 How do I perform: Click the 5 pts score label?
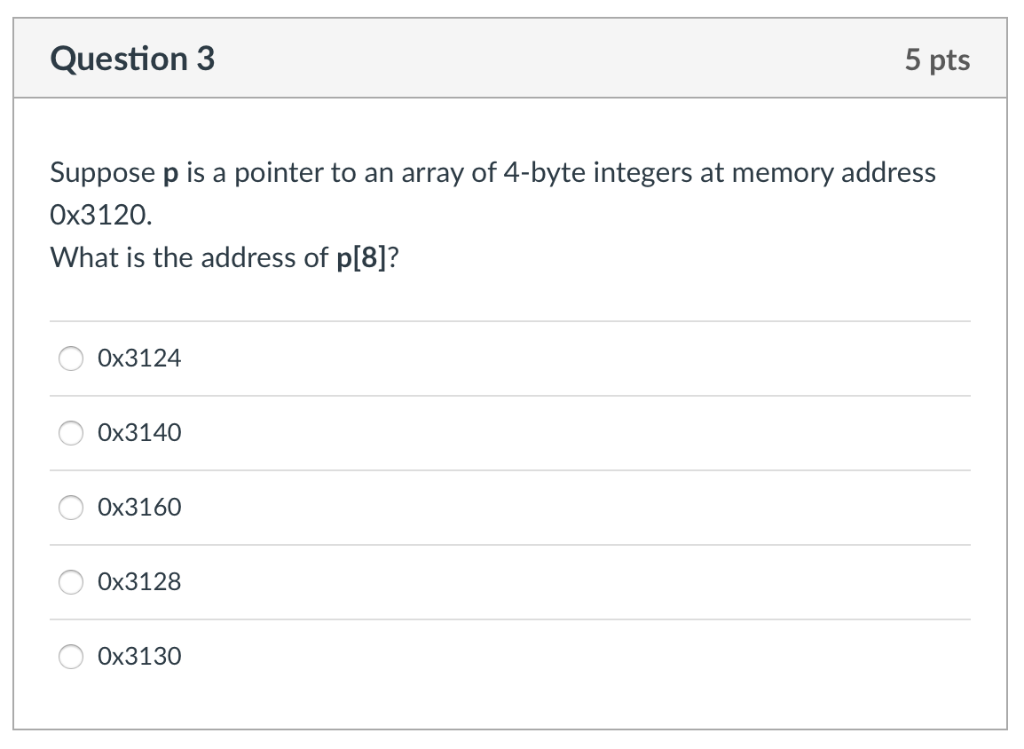point(937,59)
